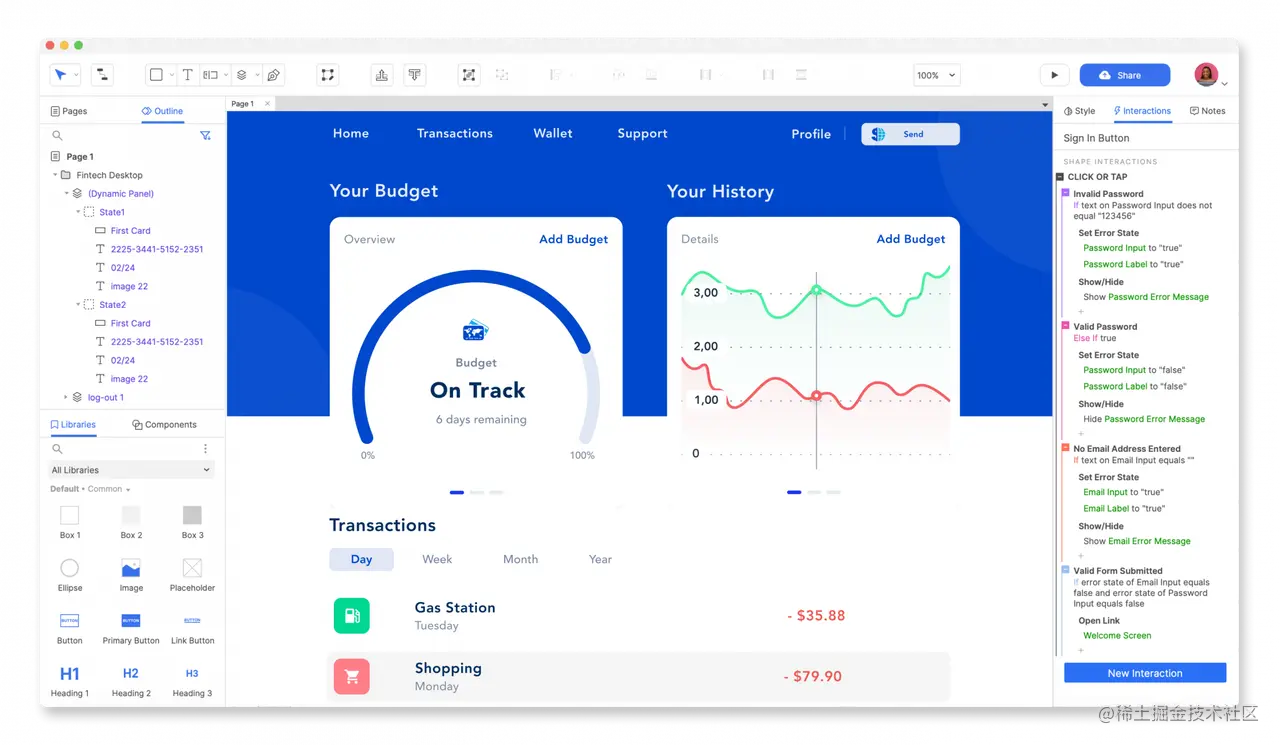
Task: Open the zoom level 100% dropdown
Action: [x=937, y=75]
